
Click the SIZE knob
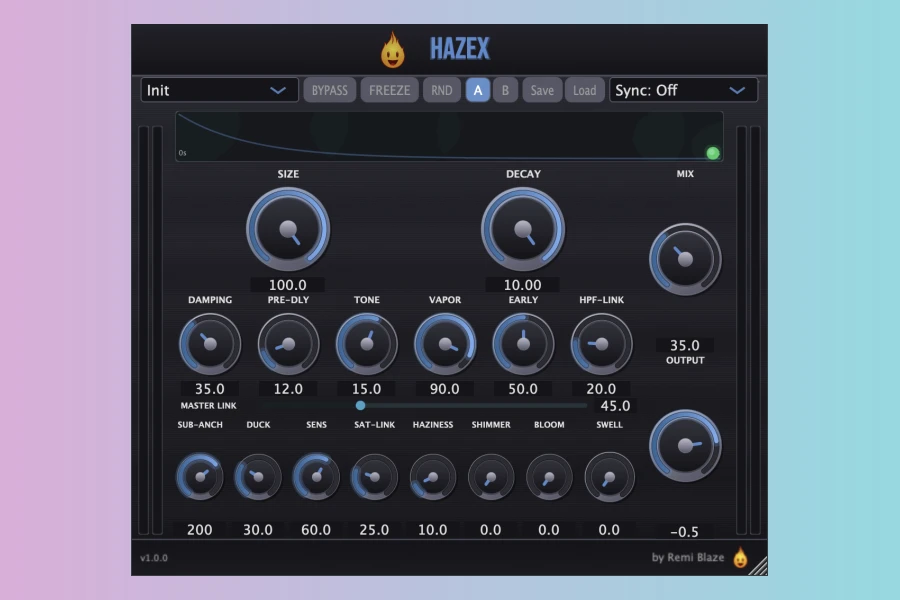tap(288, 229)
